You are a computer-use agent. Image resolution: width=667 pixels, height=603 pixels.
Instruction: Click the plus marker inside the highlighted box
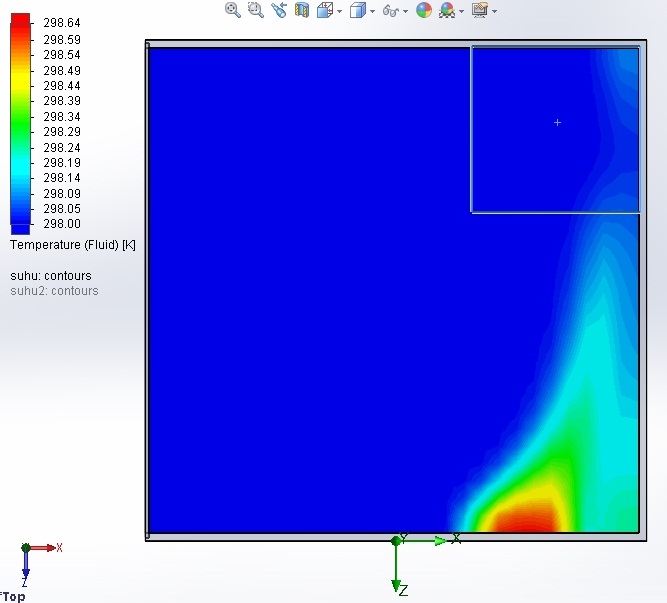pos(557,123)
